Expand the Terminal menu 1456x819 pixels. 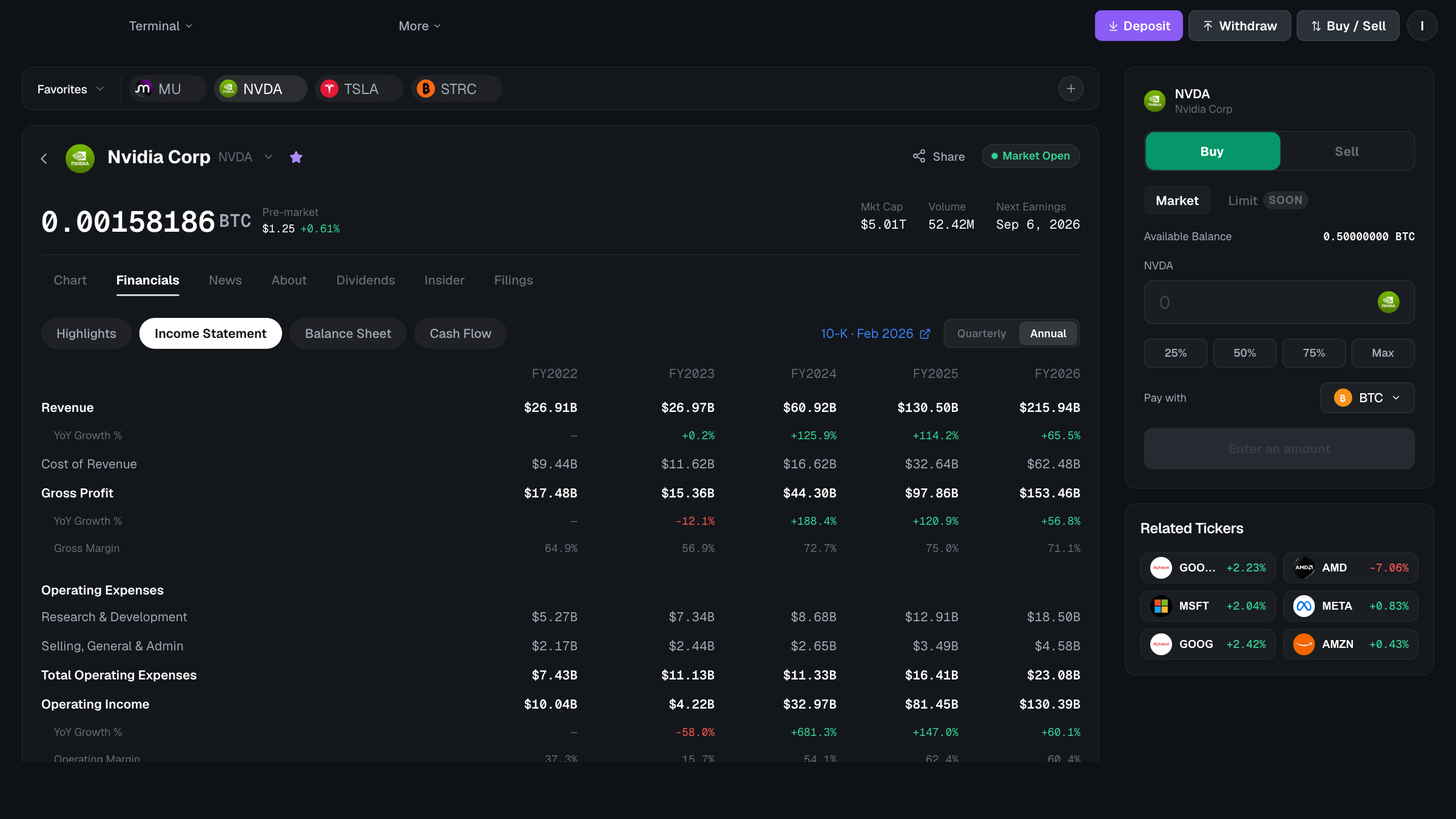[160, 25]
